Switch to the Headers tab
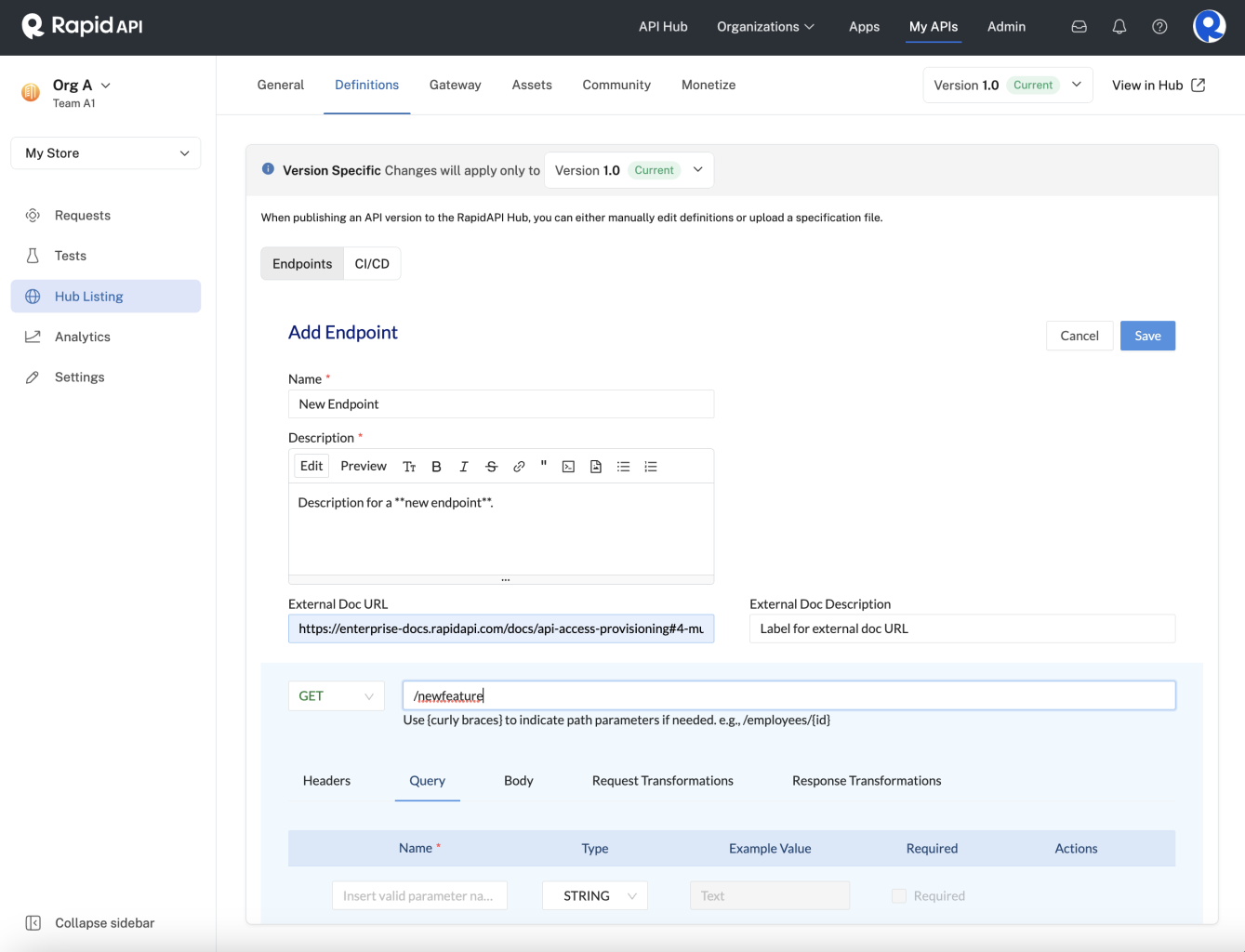Screen dimensions: 1245x952 click(x=326, y=781)
